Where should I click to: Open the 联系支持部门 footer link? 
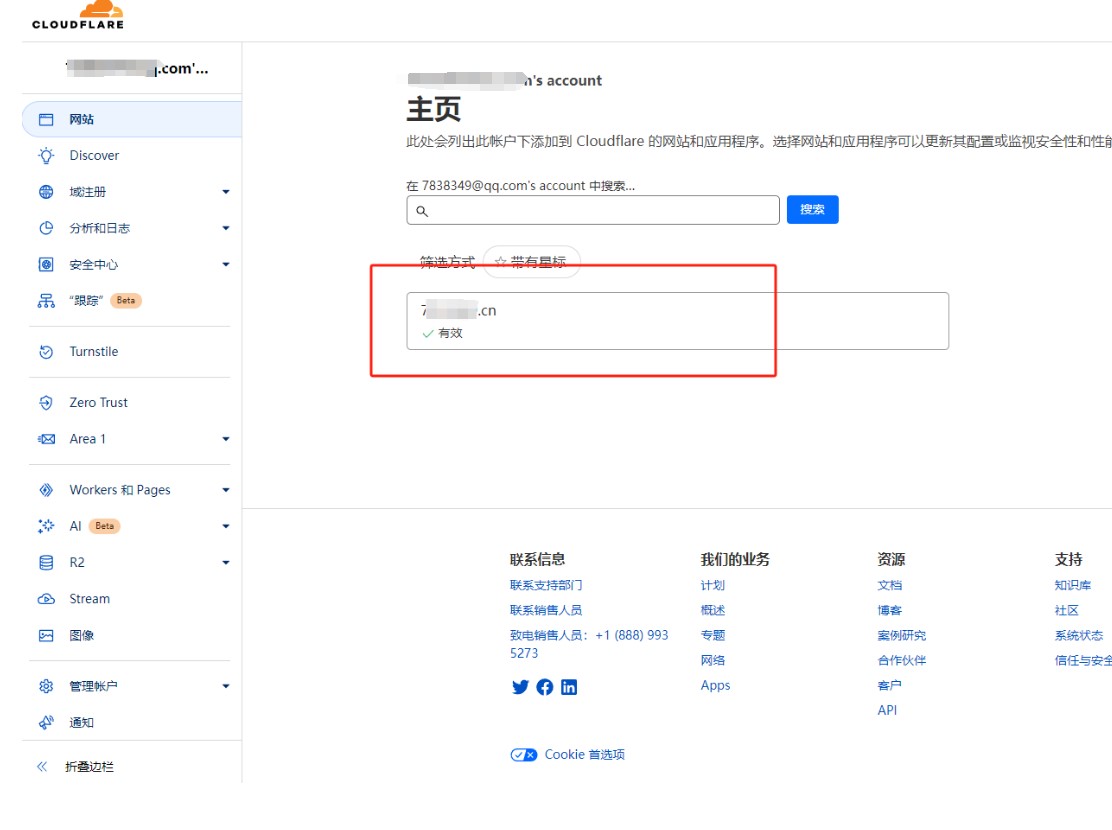[546, 585]
